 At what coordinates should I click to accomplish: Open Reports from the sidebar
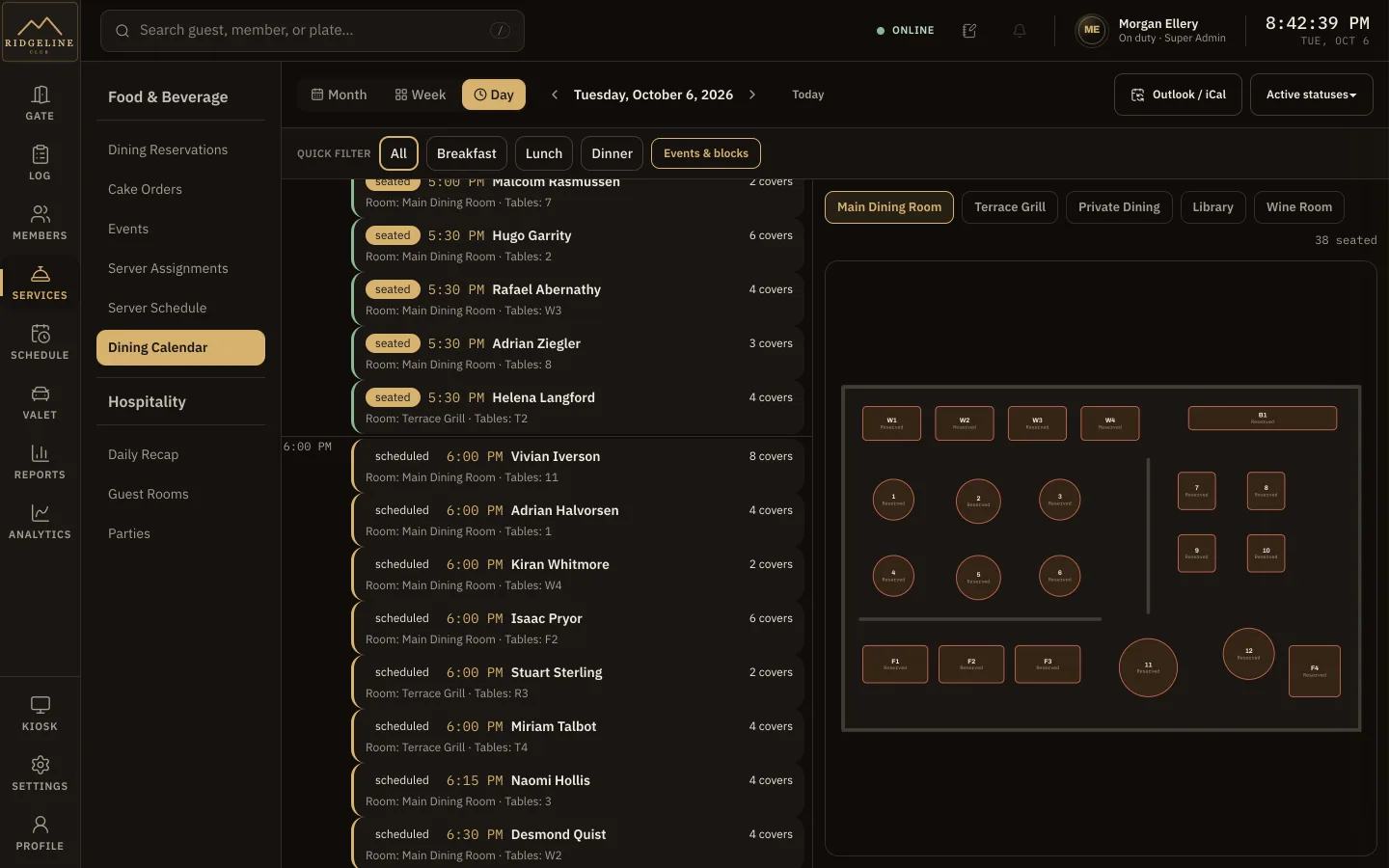(x=40, y=462)
